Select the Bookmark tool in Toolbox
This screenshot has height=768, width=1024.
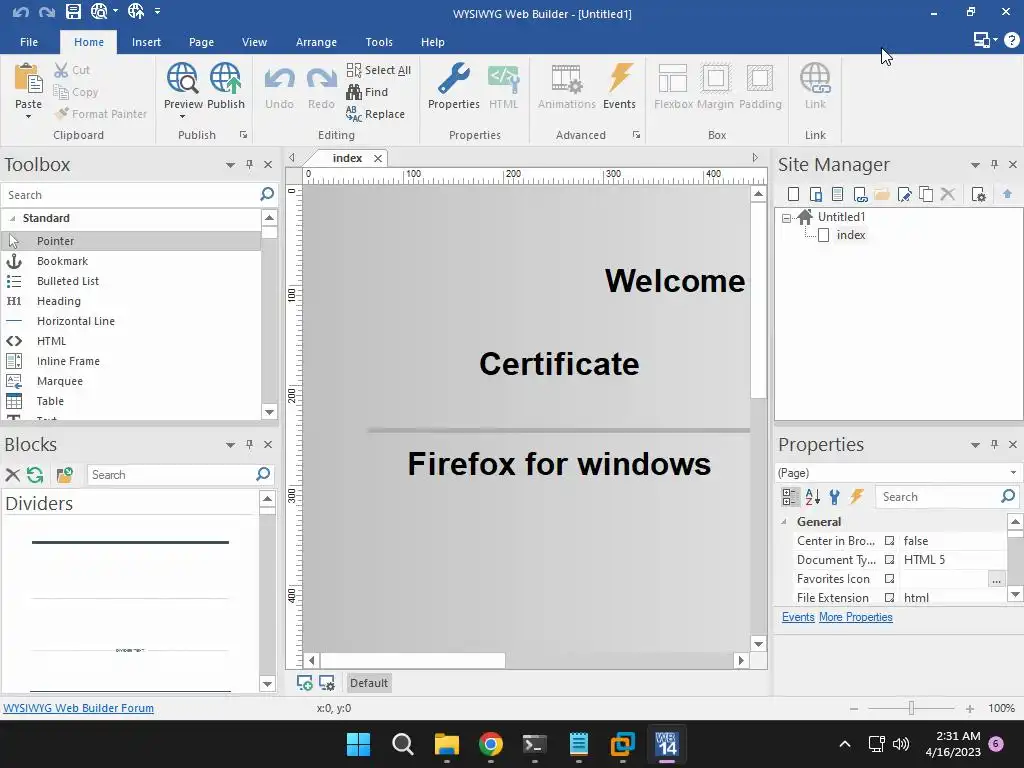131,261
